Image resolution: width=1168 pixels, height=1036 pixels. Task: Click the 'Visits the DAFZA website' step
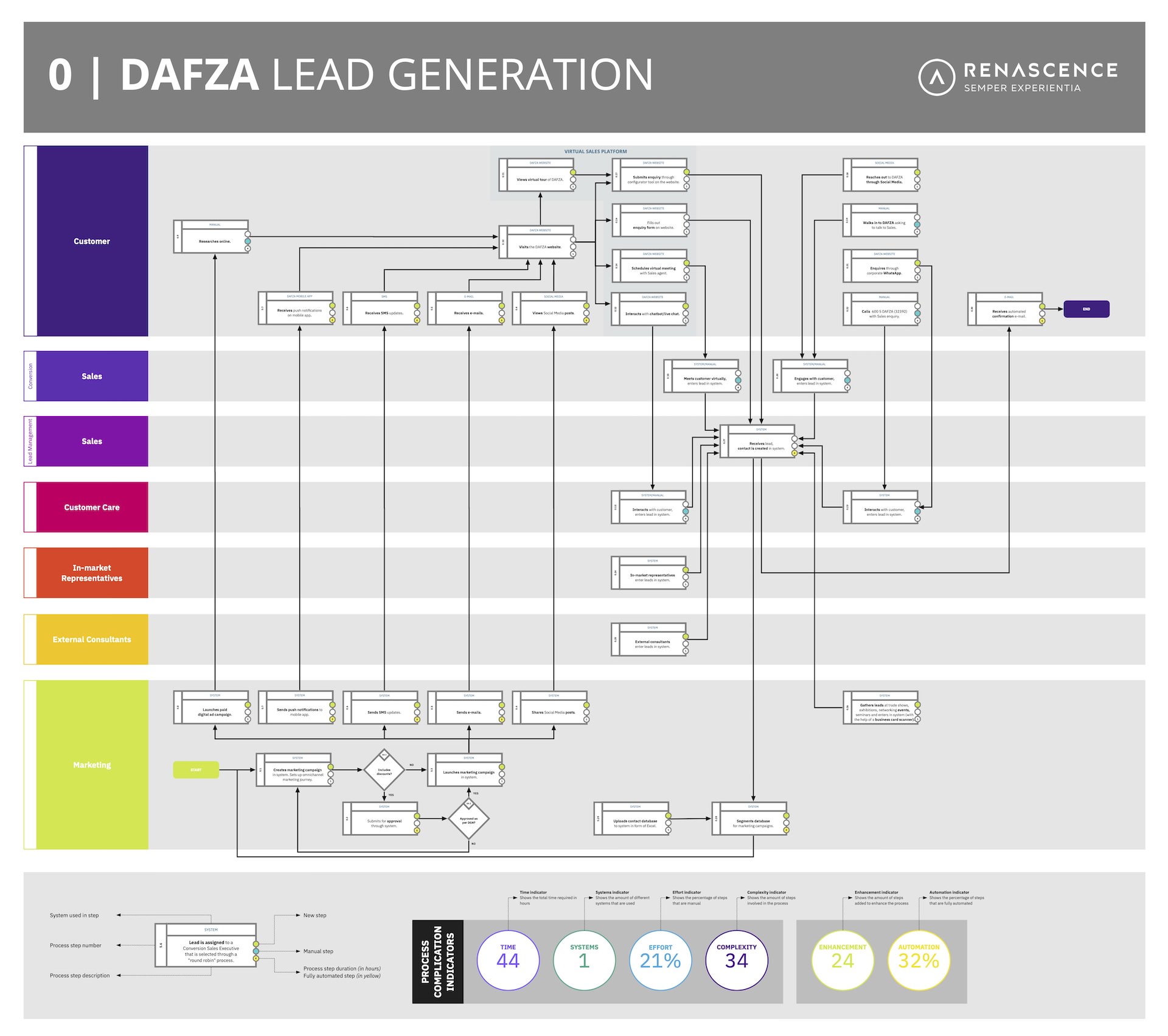(538, 242)
